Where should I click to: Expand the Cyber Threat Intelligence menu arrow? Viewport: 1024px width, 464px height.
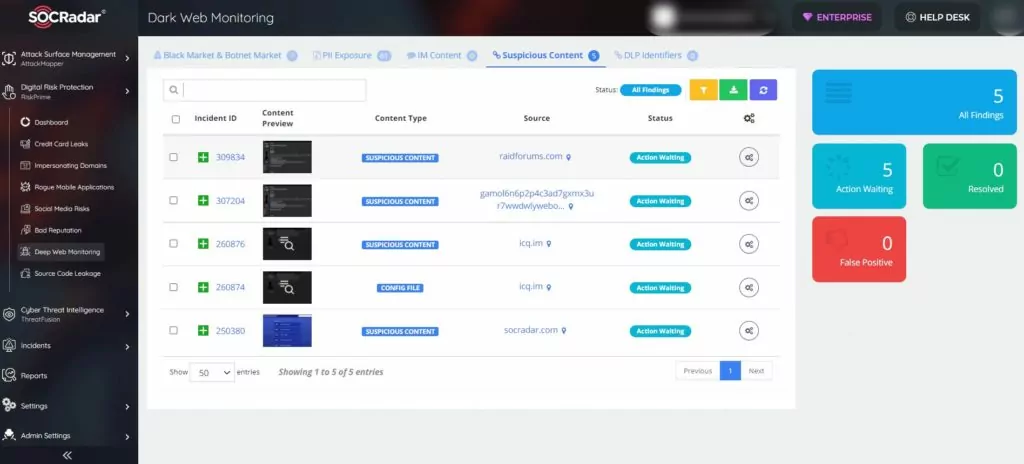[127, 314]
